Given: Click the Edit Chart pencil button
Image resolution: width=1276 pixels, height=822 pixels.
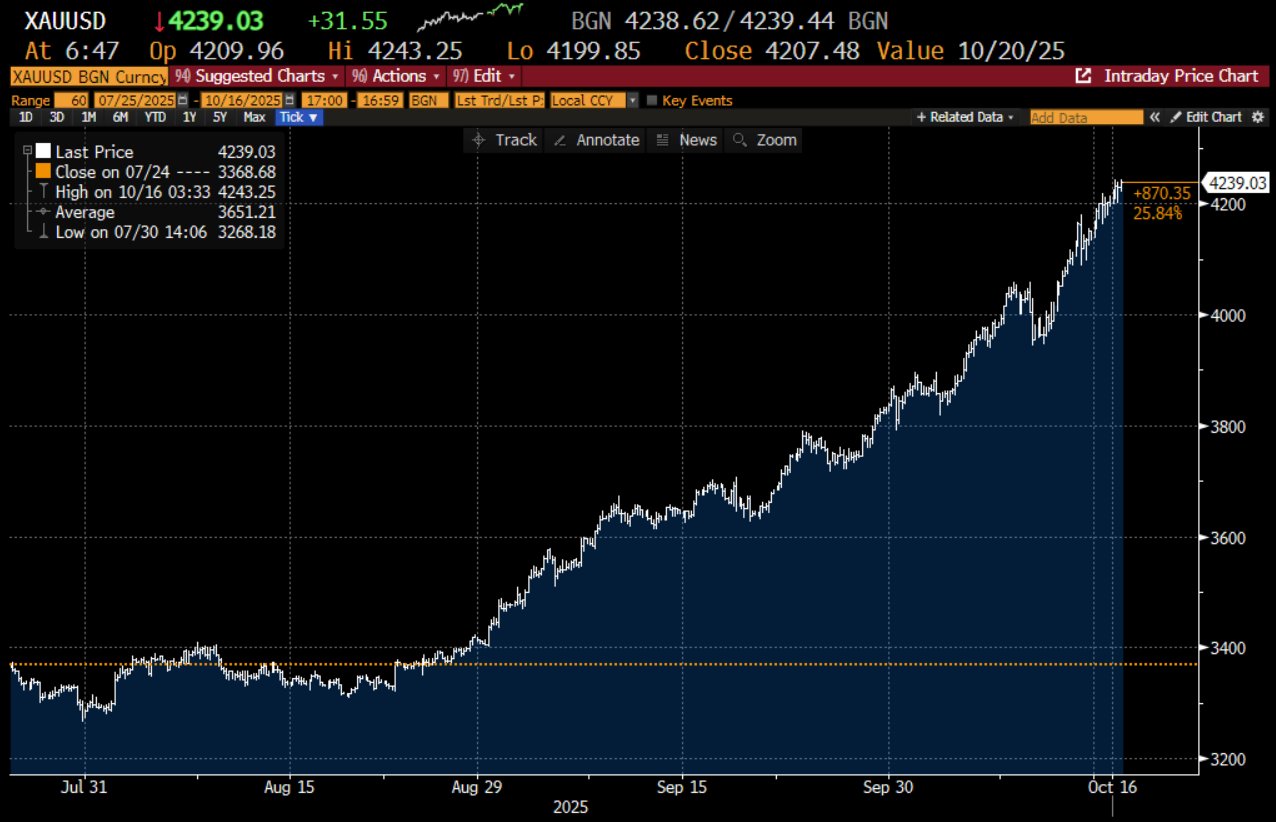Looking at the screenshot, I should tap(1206, 117).
